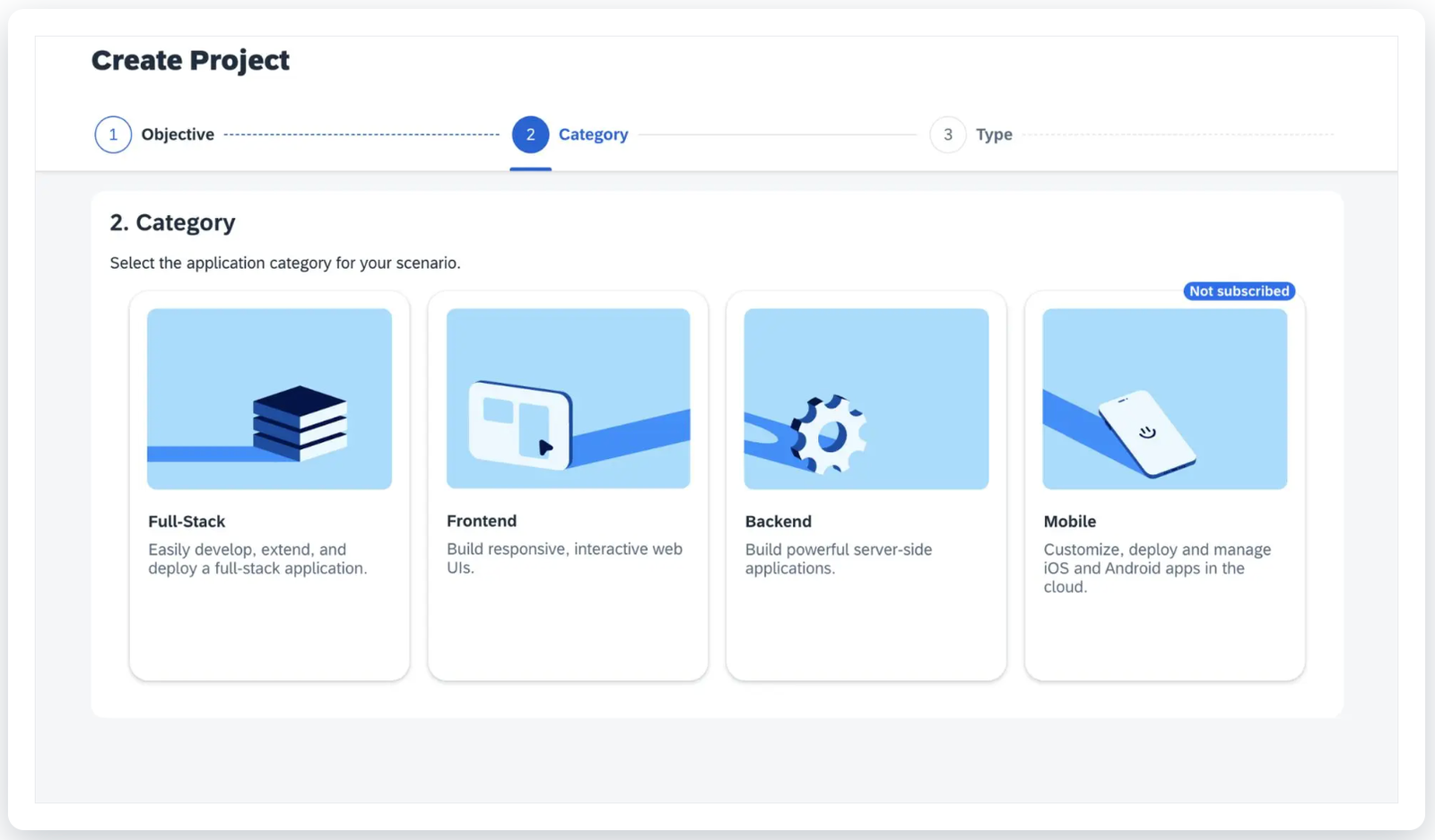The height and width of the screenshot is (840, 1435).
Task: Jump to the Type step label
Action: pos(994,134)
